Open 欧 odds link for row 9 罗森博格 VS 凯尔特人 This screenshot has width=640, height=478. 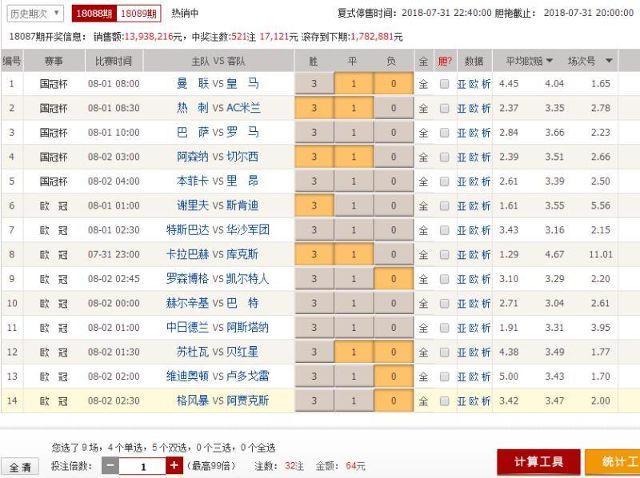(474, 279)
